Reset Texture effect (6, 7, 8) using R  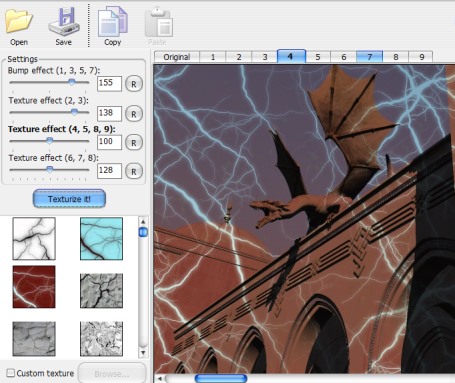point(134,171)
